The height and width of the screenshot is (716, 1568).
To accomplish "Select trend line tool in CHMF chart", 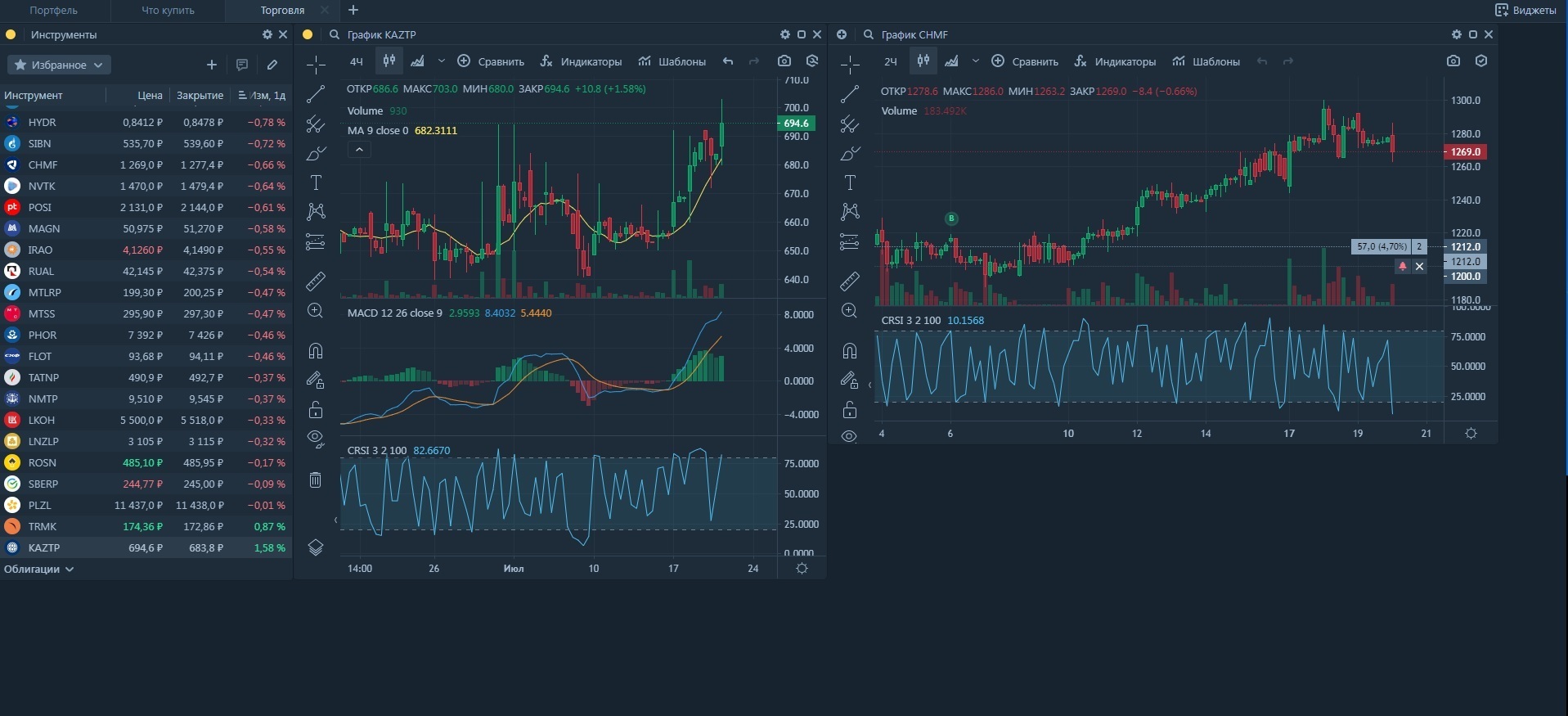I will coord(850,94).
